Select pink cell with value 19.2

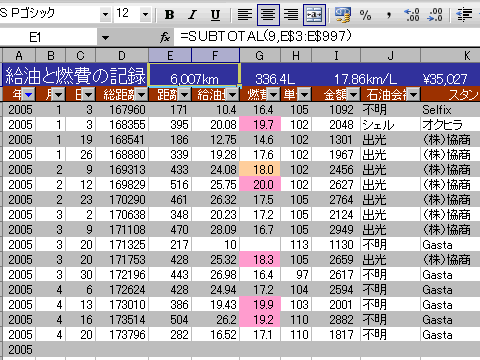[x=260, y=320]
